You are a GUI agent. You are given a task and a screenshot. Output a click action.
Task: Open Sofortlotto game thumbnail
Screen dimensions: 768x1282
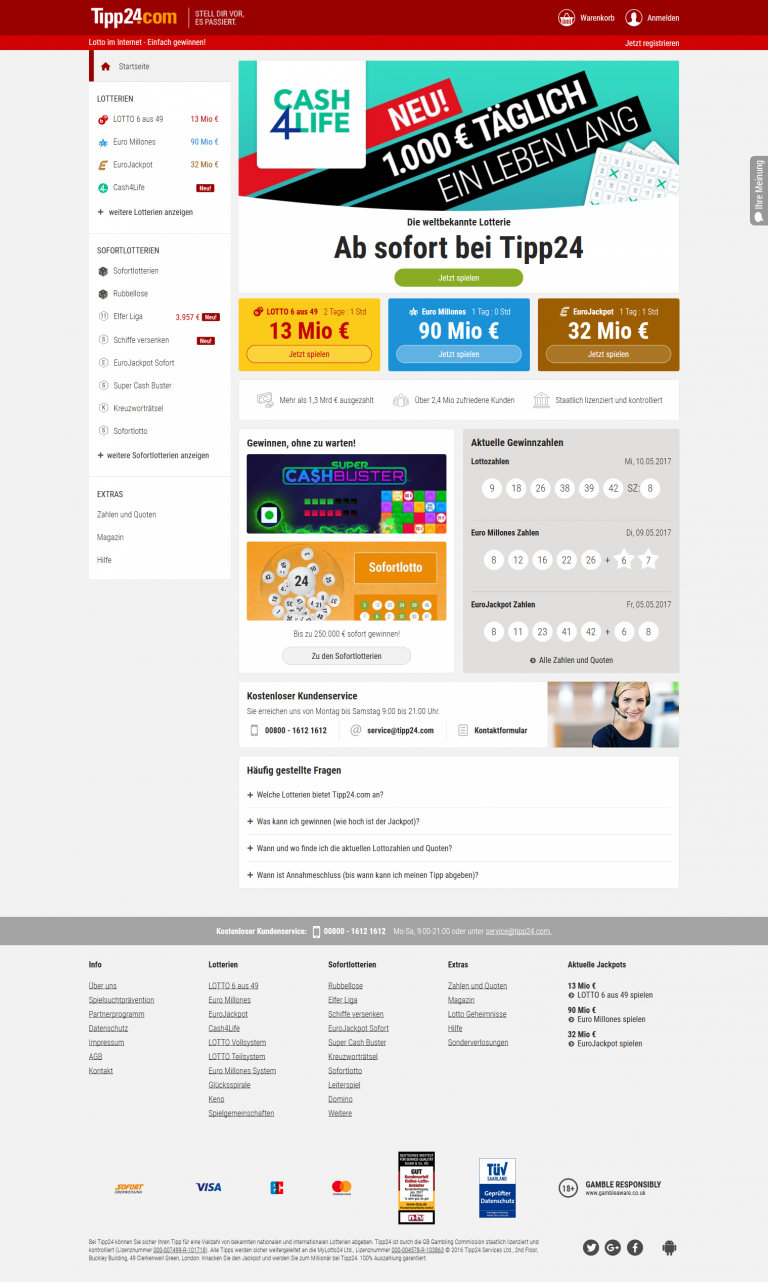(x=347, y=581)
